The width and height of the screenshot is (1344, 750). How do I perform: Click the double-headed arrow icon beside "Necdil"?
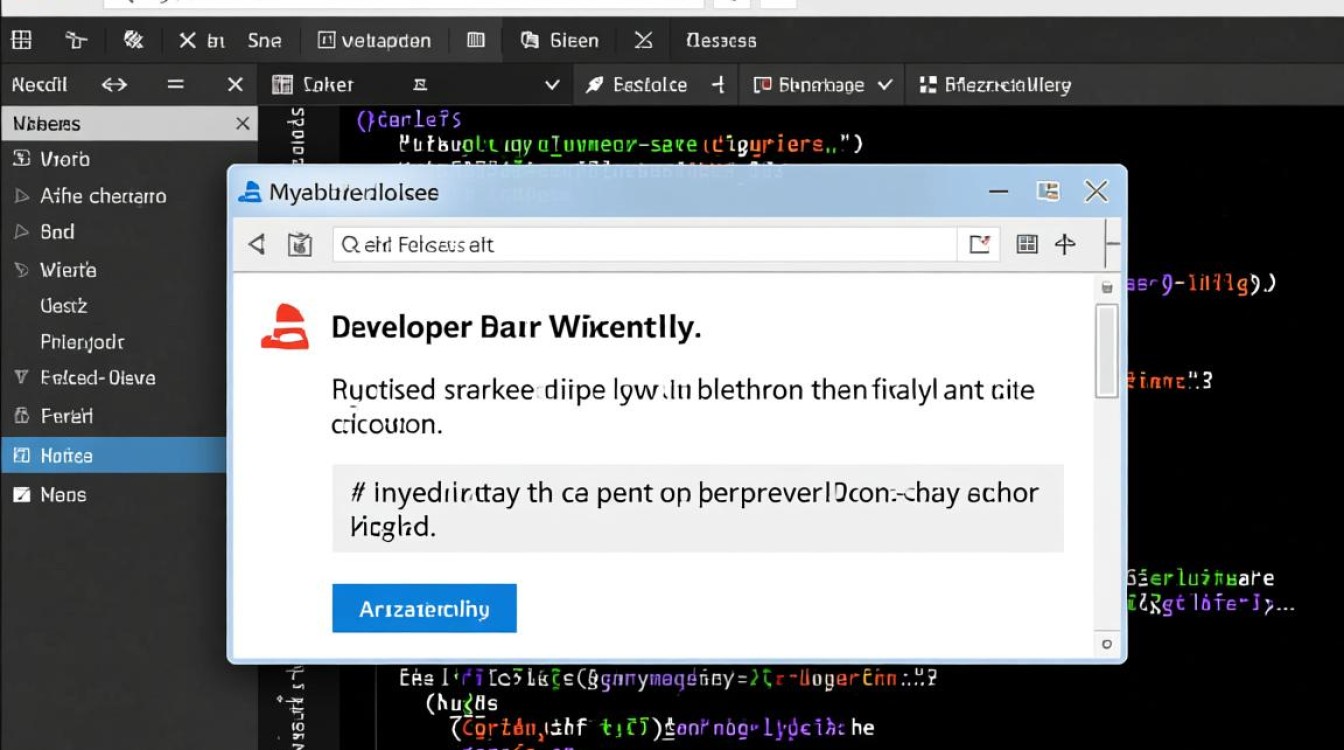tap(115, 85)
